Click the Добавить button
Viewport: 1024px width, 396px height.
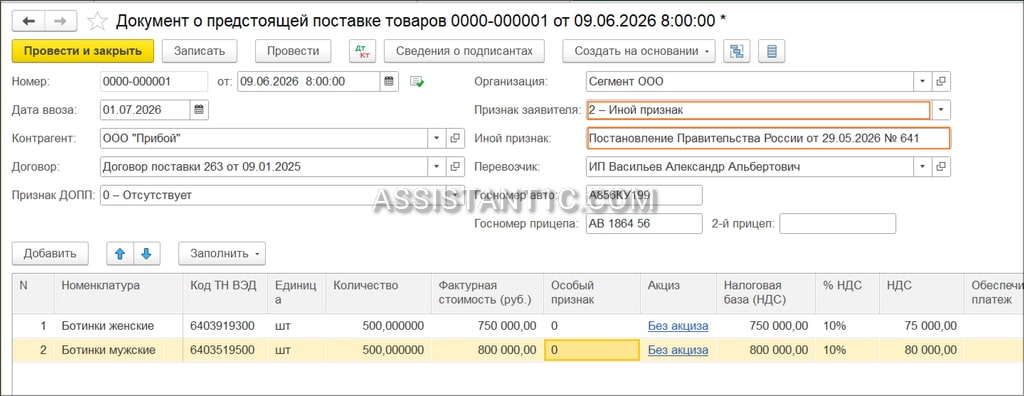(50, 254)
